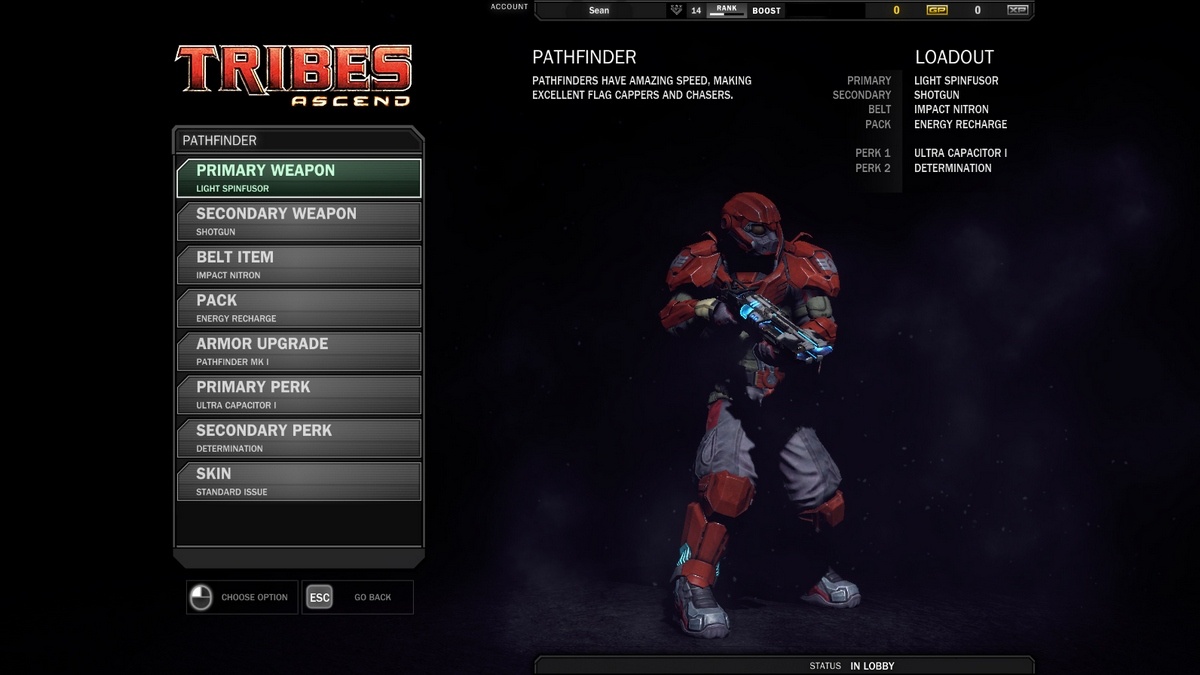
Task: Open the Primary Weapon slot
Action: (299, 178)
